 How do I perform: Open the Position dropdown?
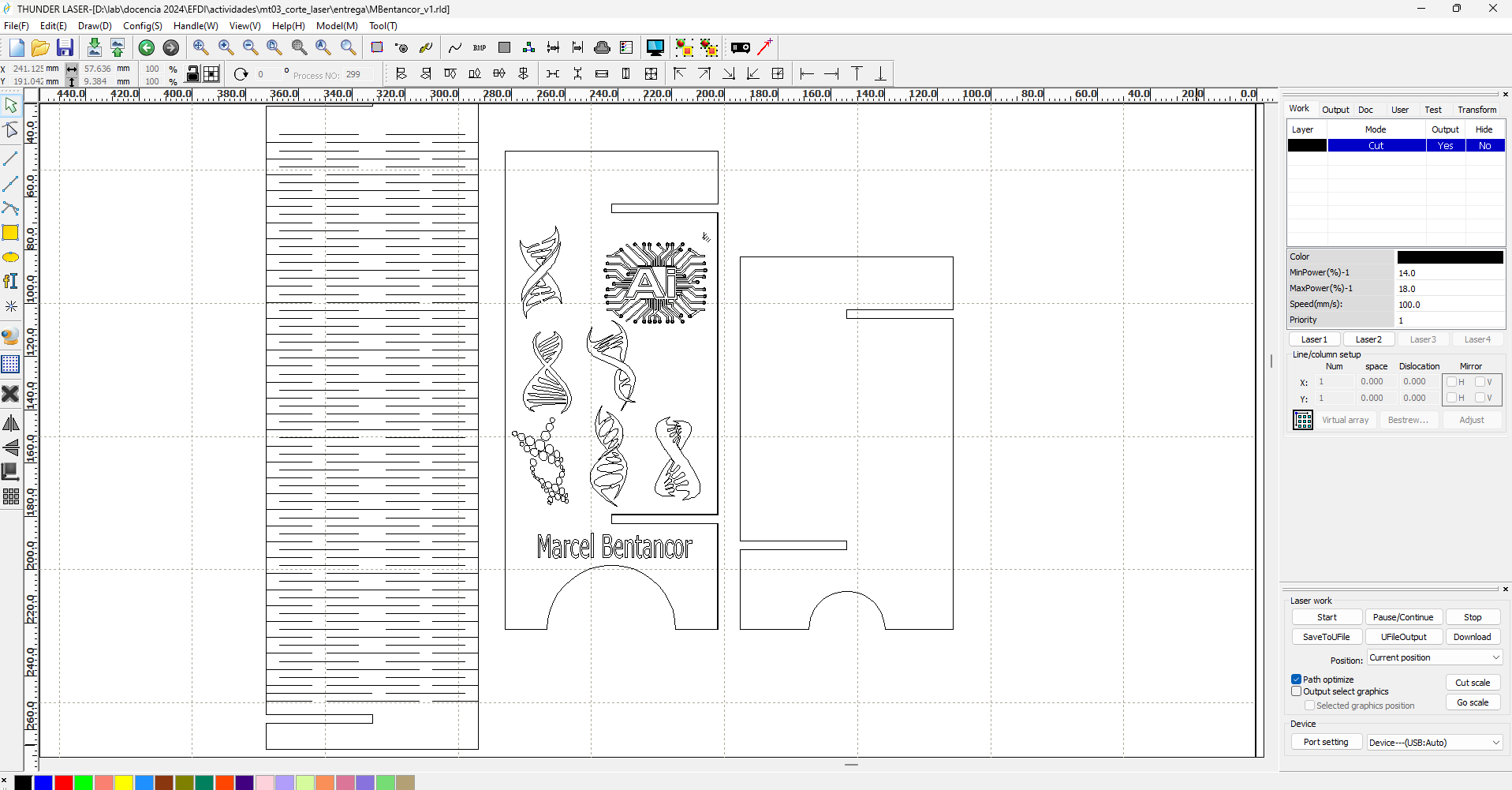point(1434,658)
